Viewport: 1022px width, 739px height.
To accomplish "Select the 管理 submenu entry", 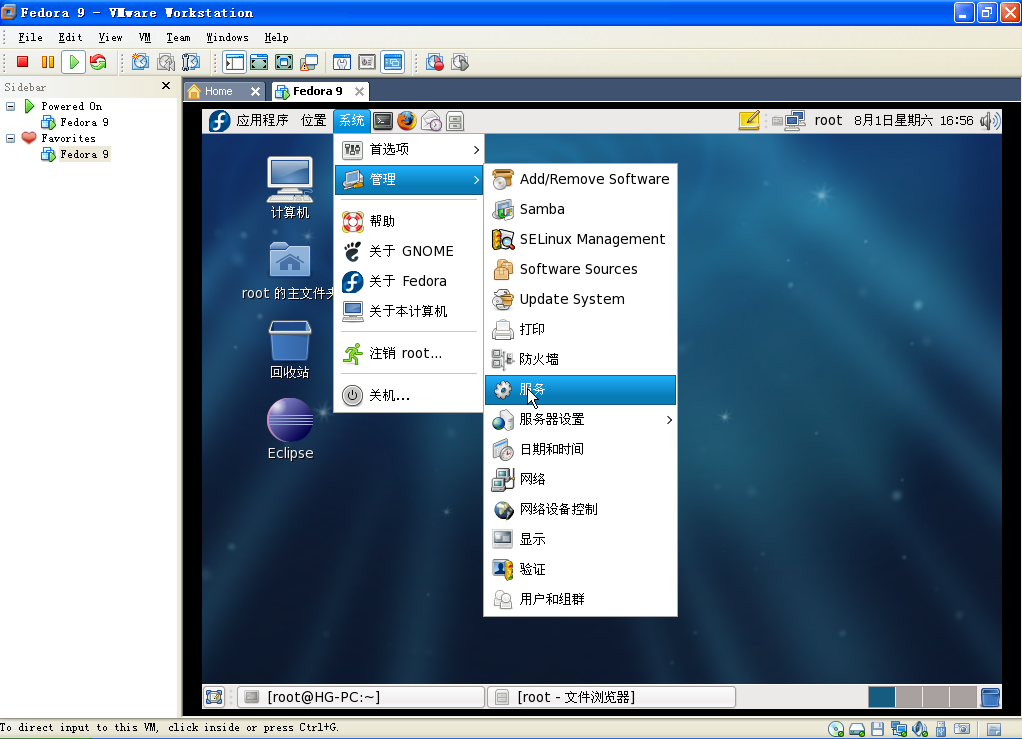I will (x=409, y=179).
